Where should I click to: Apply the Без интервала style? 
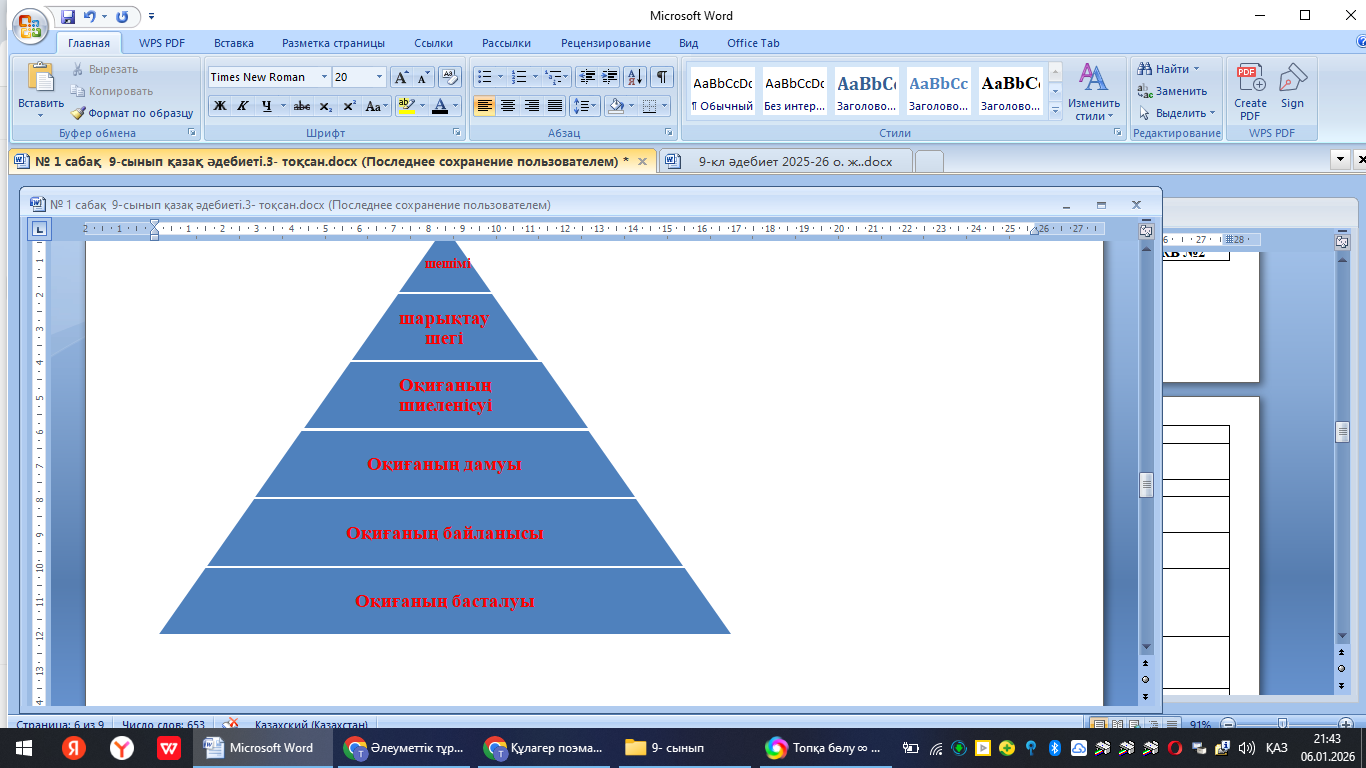click(x=794, y=91)
